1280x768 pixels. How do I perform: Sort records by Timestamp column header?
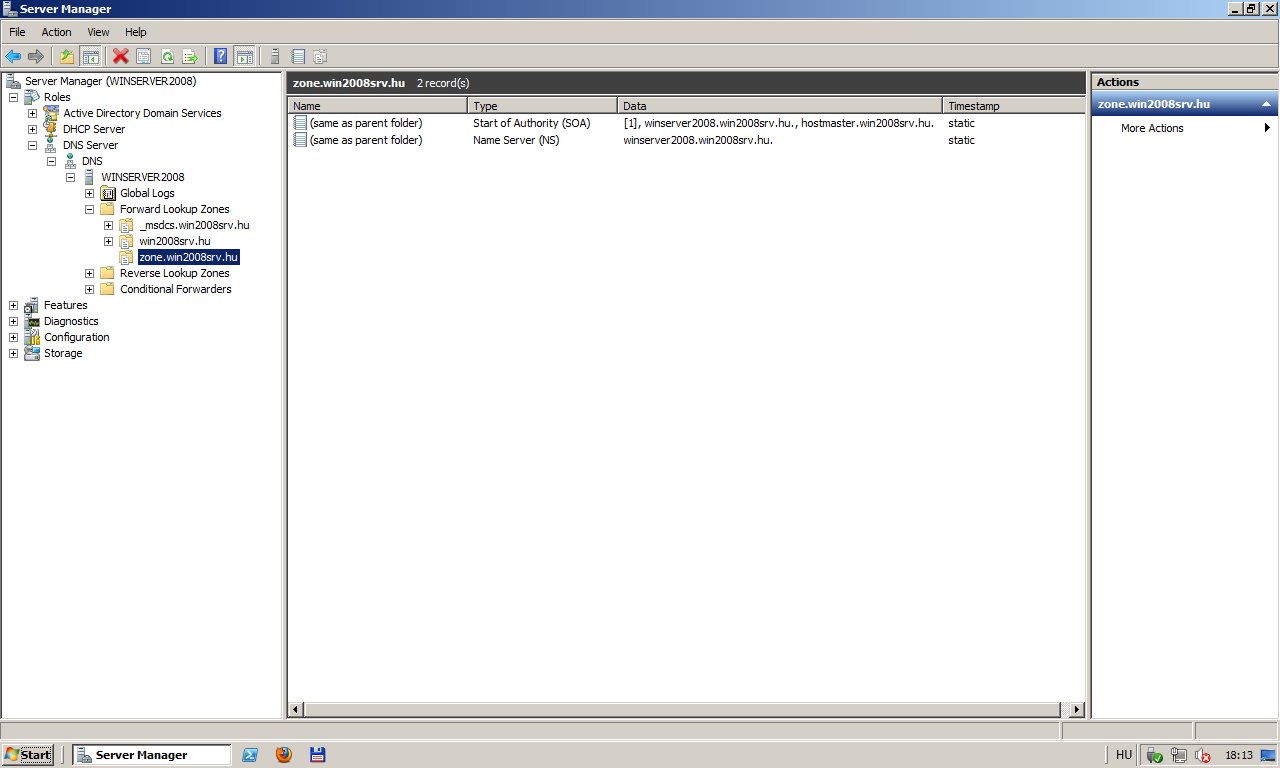(x=1013, y=106)
